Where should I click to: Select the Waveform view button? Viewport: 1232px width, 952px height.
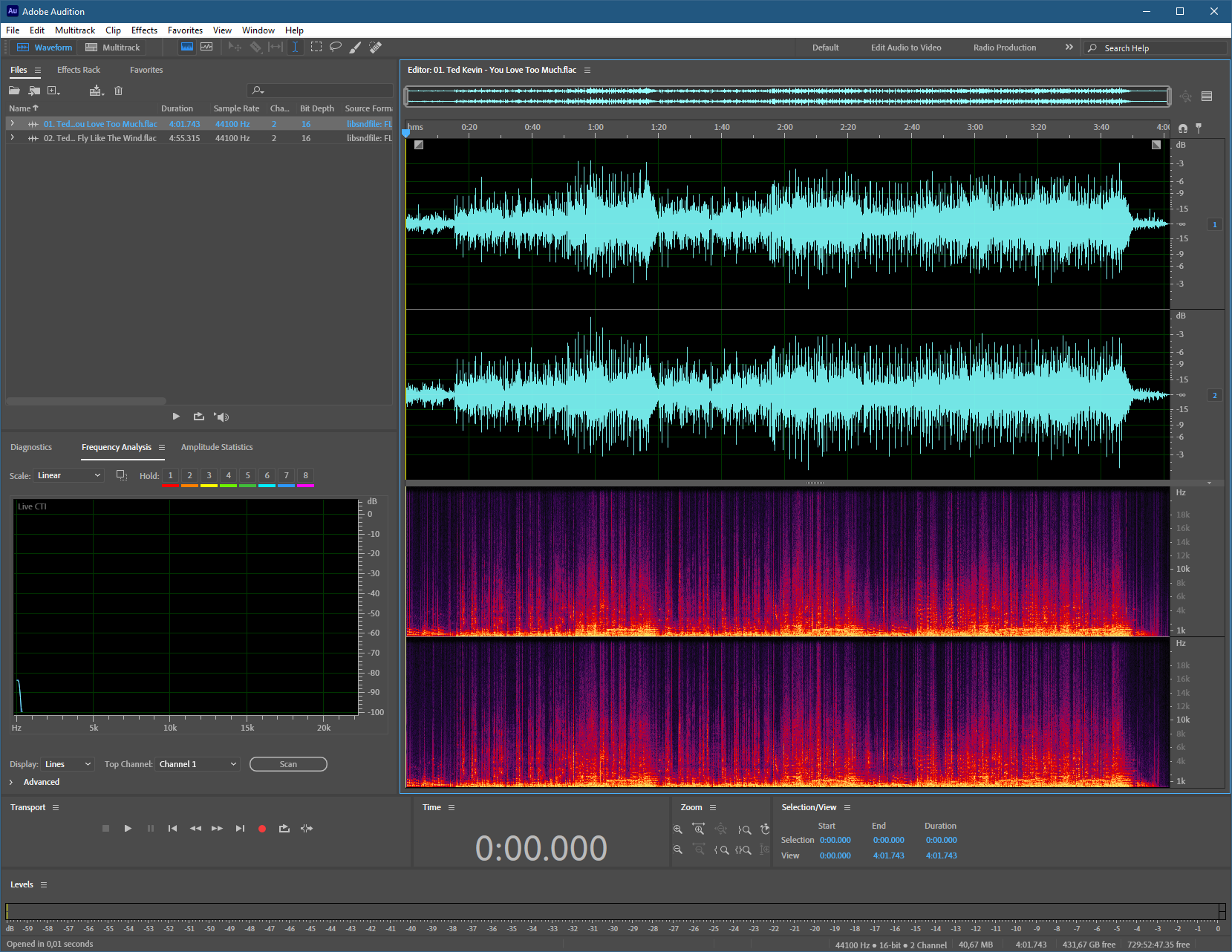(45, 47)
